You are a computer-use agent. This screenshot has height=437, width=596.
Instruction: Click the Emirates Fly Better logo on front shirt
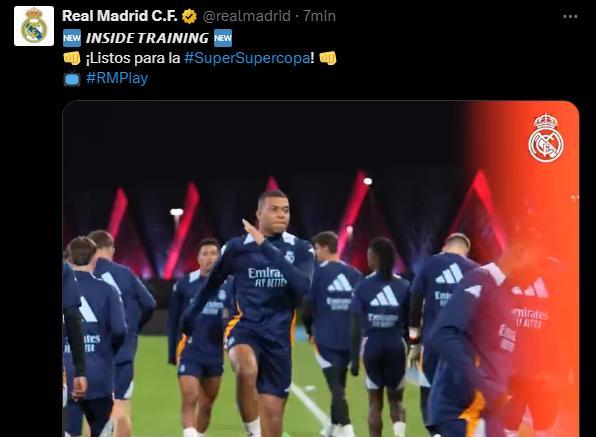[267, 277]
